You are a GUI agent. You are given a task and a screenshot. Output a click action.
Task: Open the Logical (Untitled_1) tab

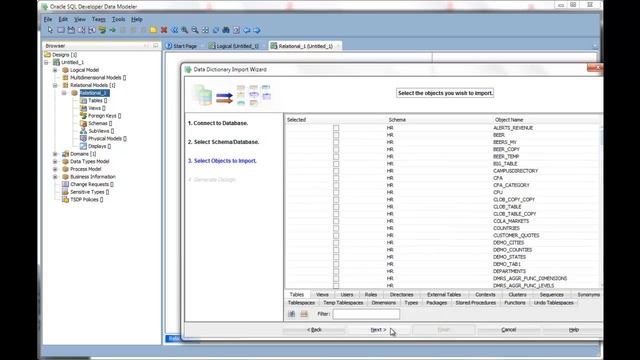coord(234,46)
